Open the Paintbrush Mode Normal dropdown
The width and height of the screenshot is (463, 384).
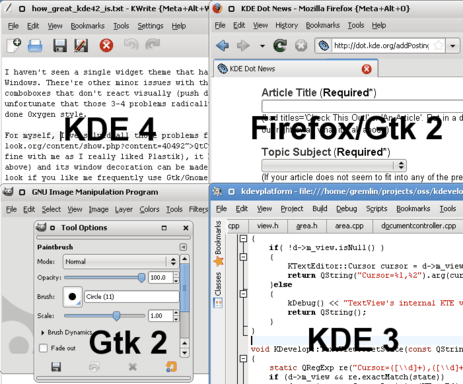click(x=121, y=262)
